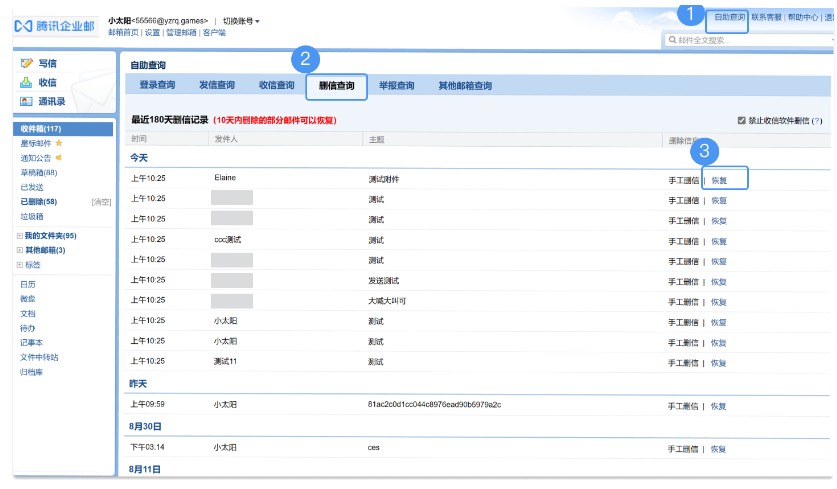837x489 pixels.
Task: Open 待办 in the sidebar
Action: tap(28, 328)
